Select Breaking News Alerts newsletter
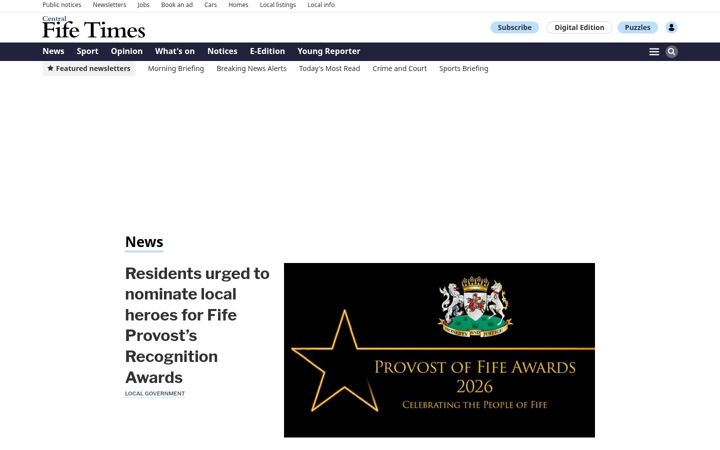This screenshot has width=720, height=450. pos(251,68)
